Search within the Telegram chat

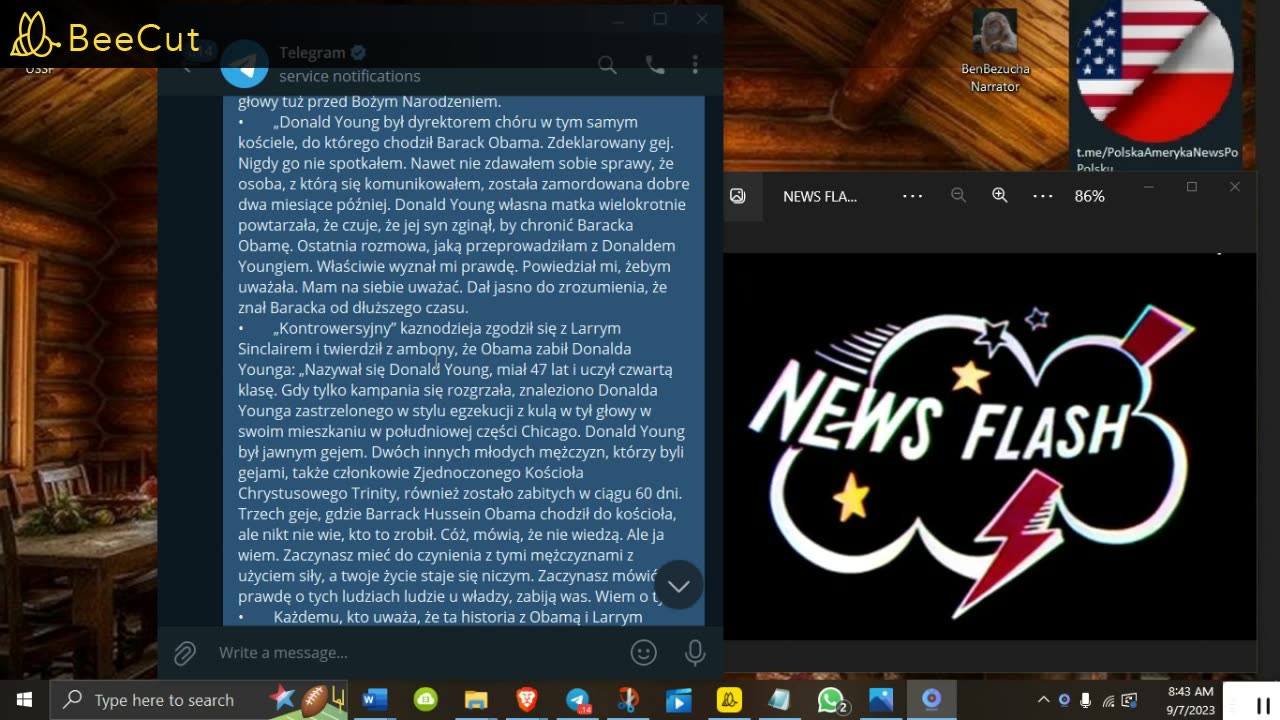coord(607,65)
